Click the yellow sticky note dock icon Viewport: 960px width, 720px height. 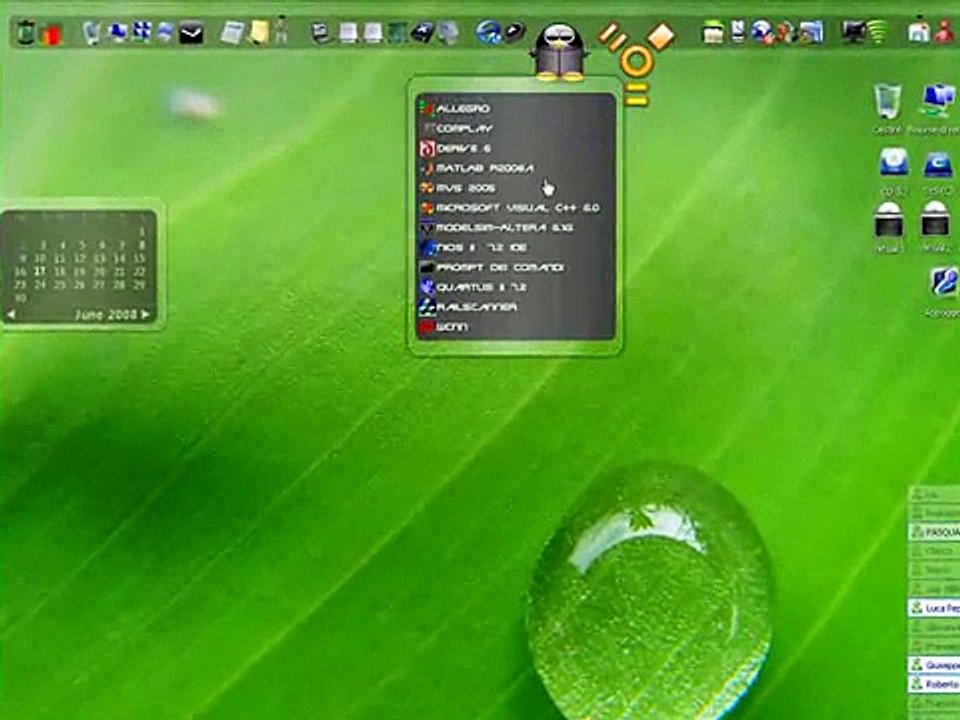point(259,32)
